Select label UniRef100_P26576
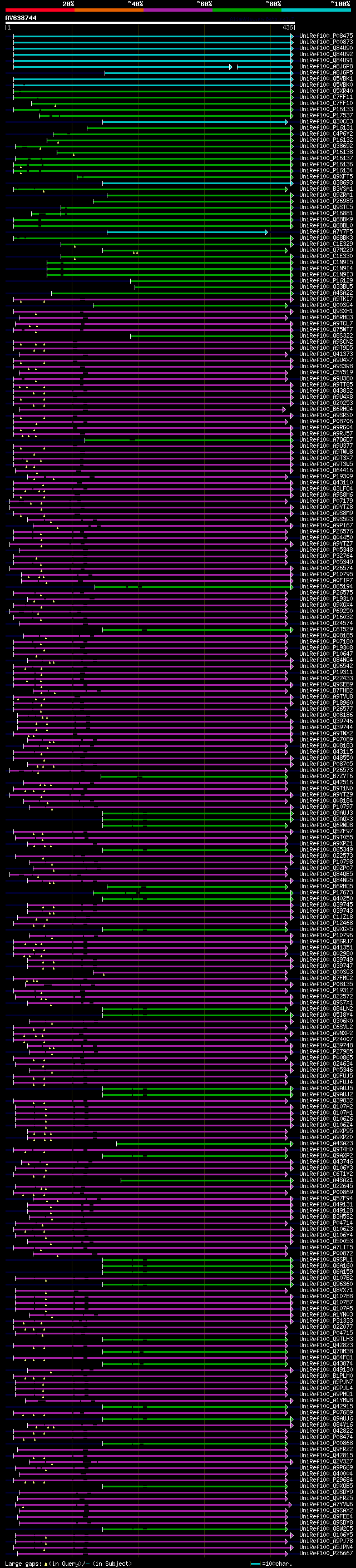Viewport: 356px width, 1568px height. point(326,531)
